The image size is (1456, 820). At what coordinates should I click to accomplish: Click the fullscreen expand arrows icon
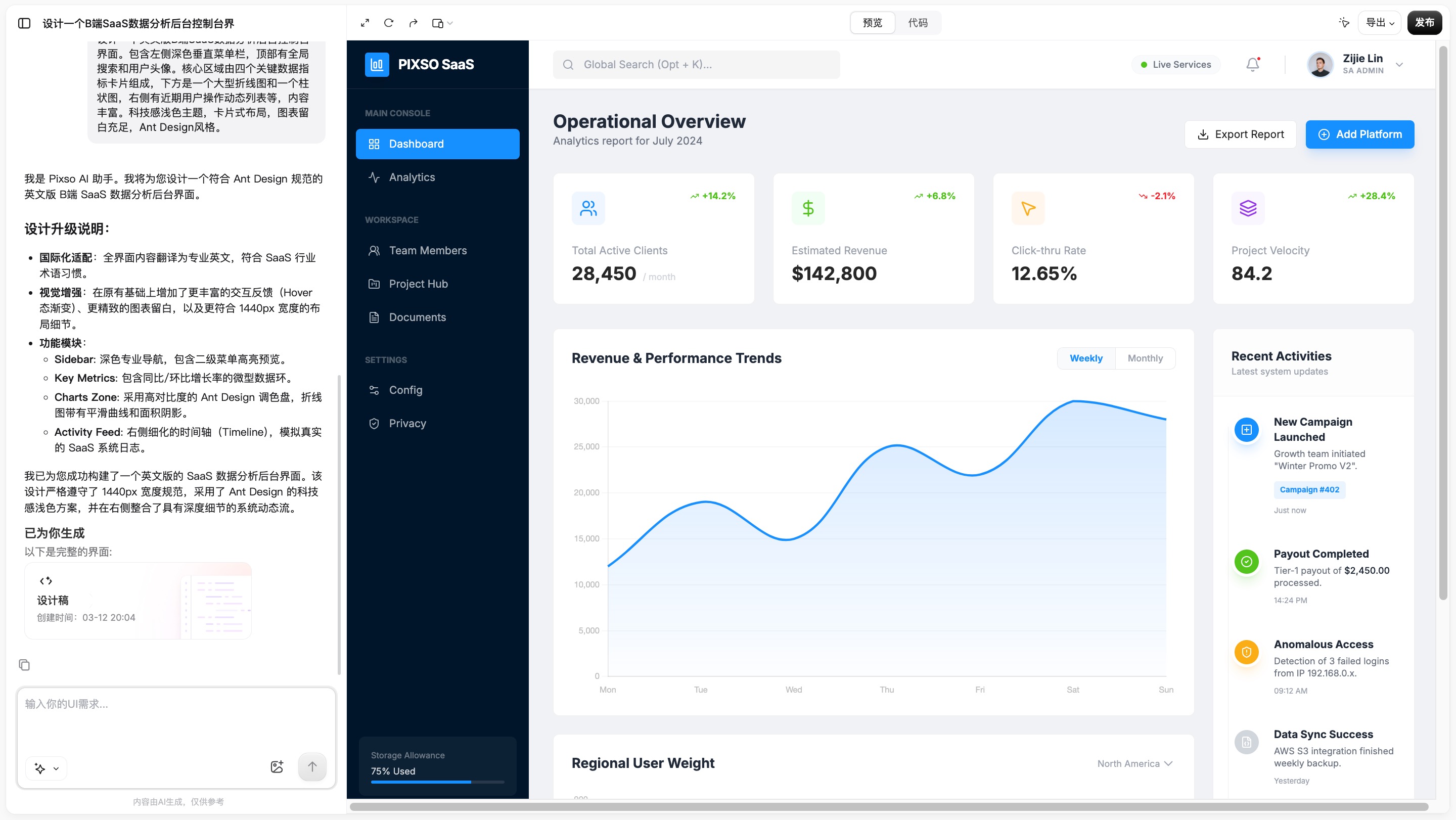coord(365,23)
